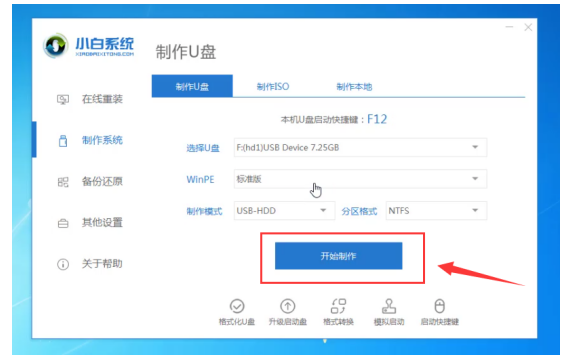Open the 选择U盘 device dropdown

point(360,147)
